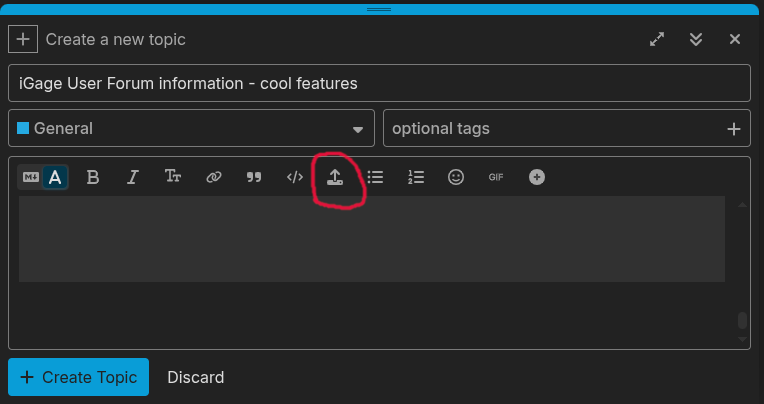The width and height of the screenshot is (764, 404).
Task: Expand the General category dropdown
Action: (x=191, y=128)
